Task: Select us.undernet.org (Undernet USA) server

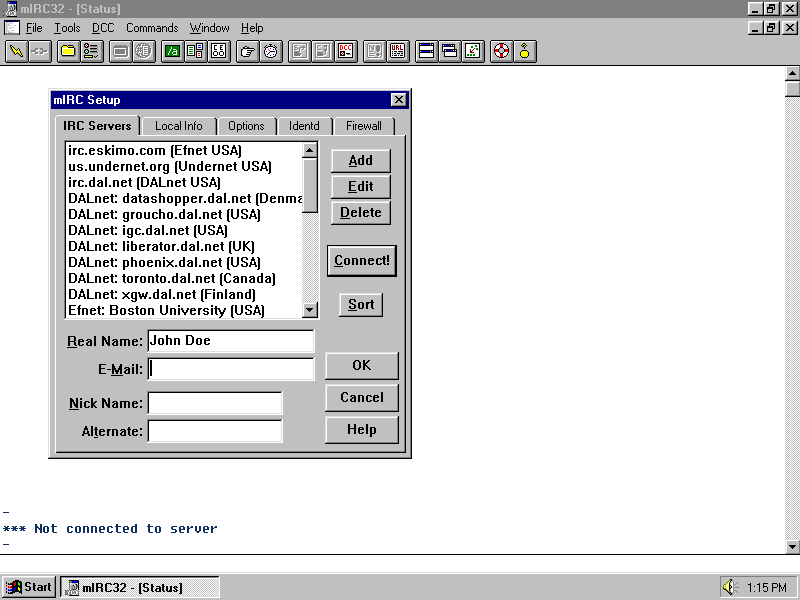Action: [184, 166]
